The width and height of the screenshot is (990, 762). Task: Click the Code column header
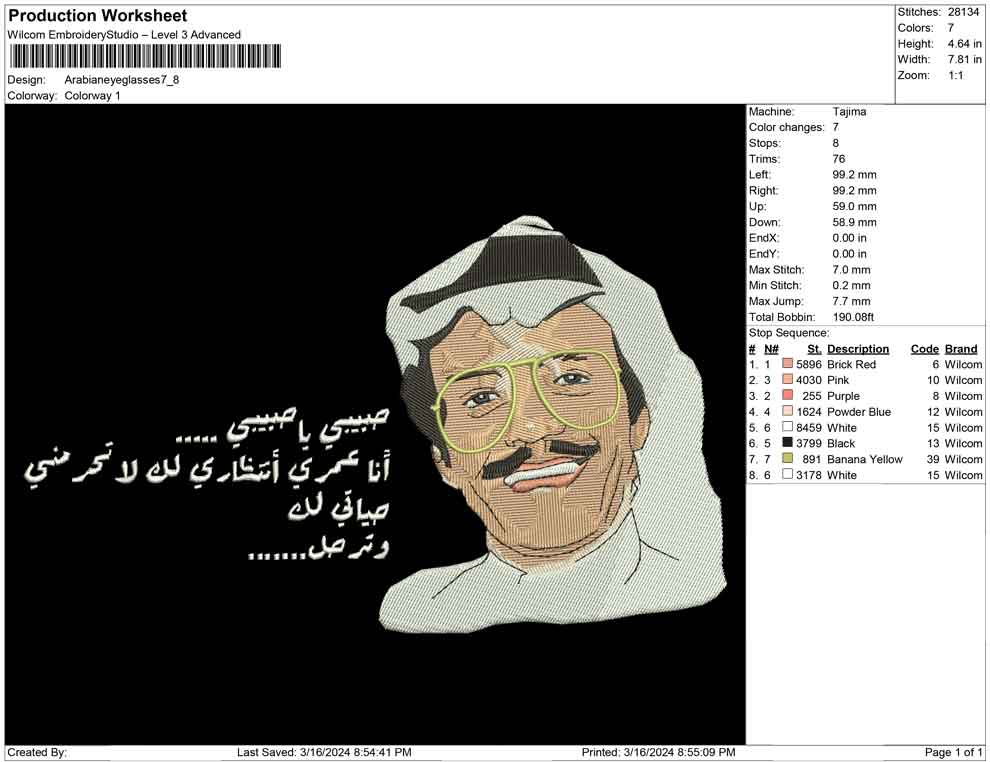(x=925, y=348)
